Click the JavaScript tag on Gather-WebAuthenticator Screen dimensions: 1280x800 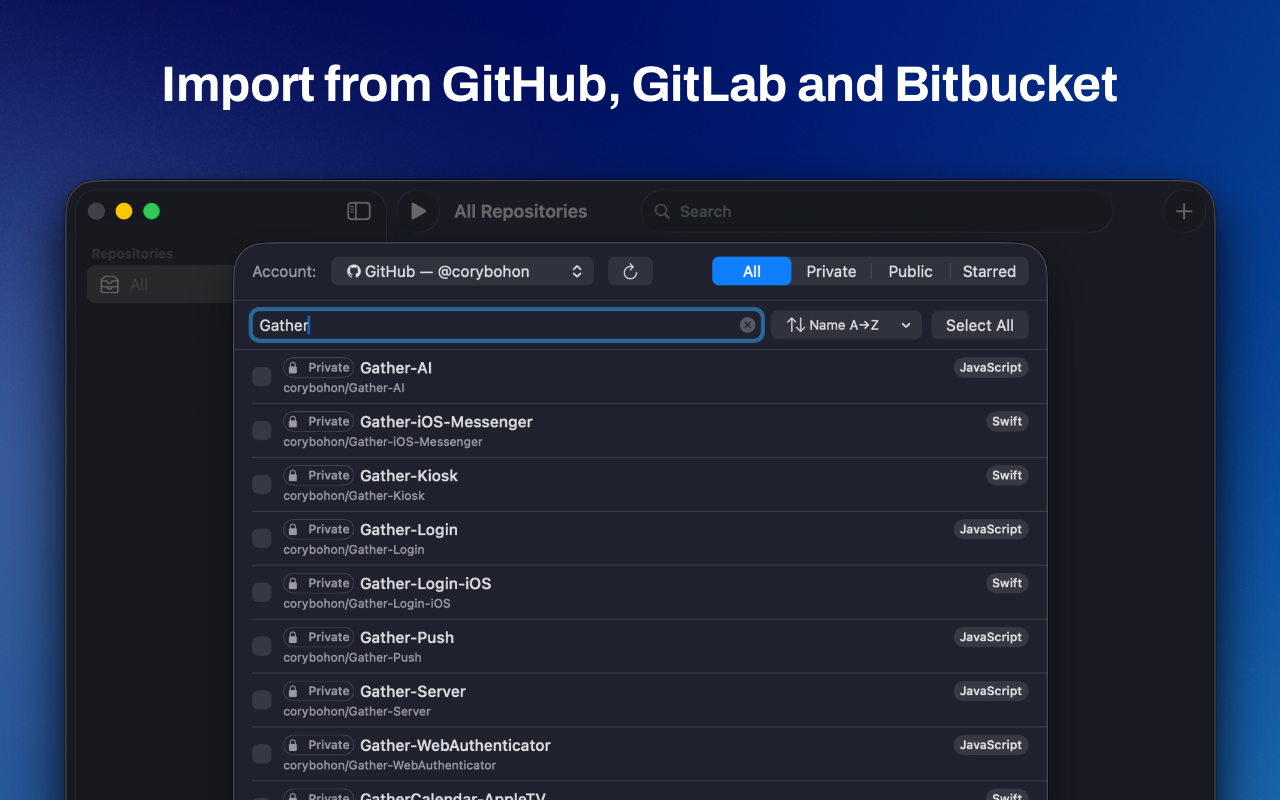point(991,746)
